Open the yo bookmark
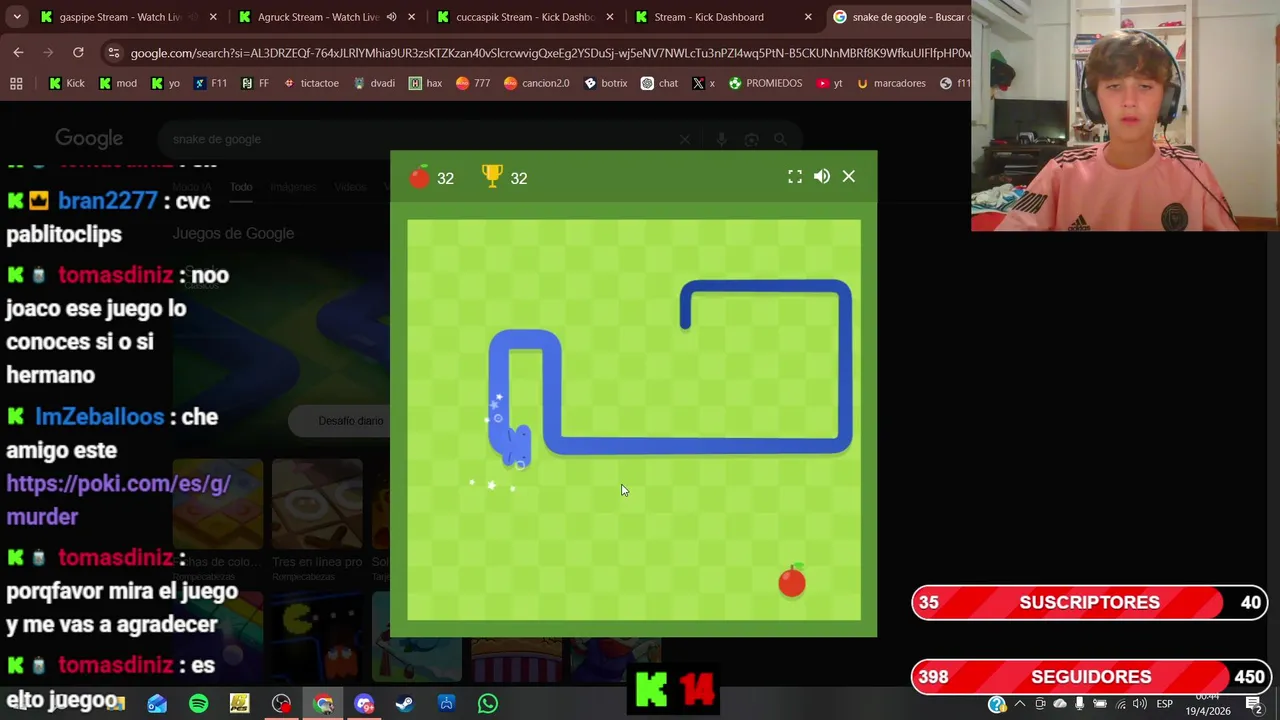 [x=165, y=83]
